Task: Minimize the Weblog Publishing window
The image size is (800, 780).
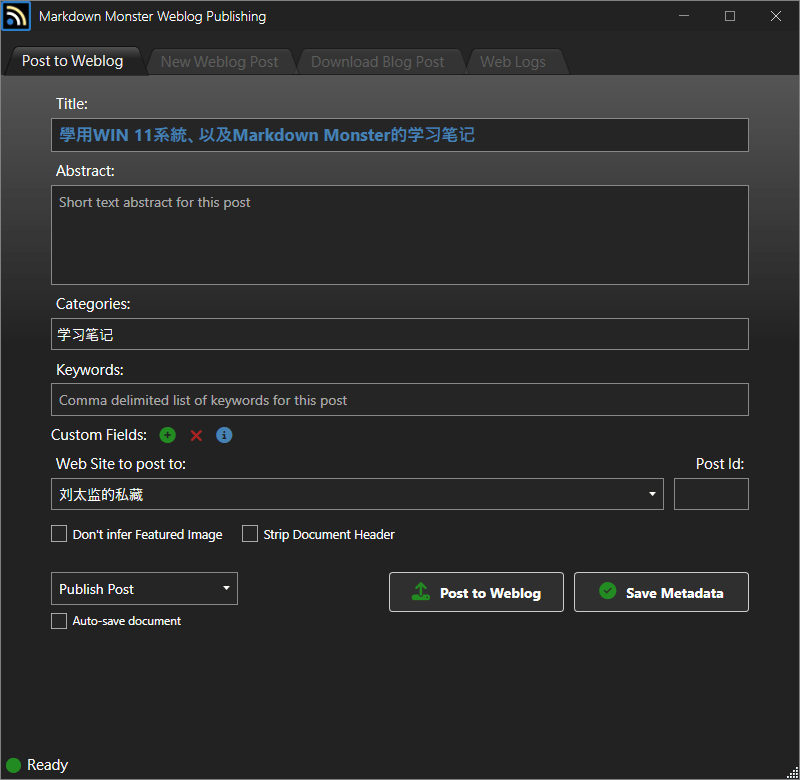Action: click(x=684, y=16)
